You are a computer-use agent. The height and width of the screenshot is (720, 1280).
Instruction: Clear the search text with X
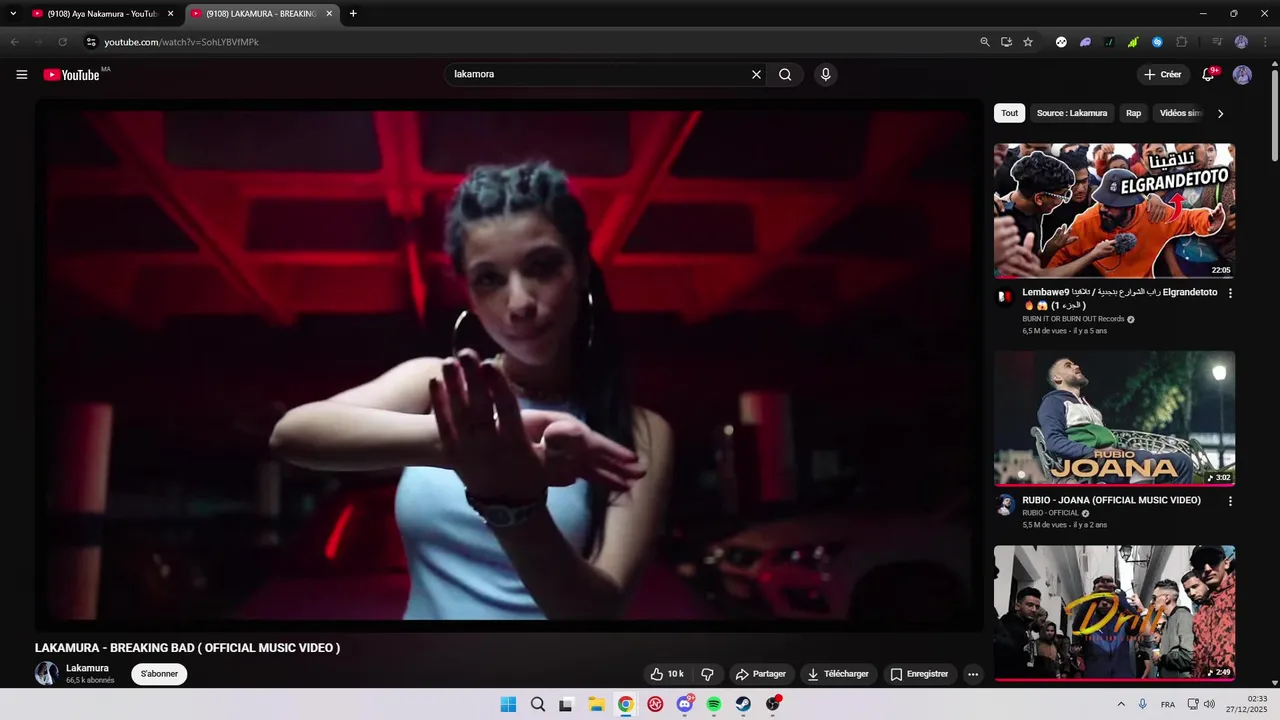tap(756, 74)
